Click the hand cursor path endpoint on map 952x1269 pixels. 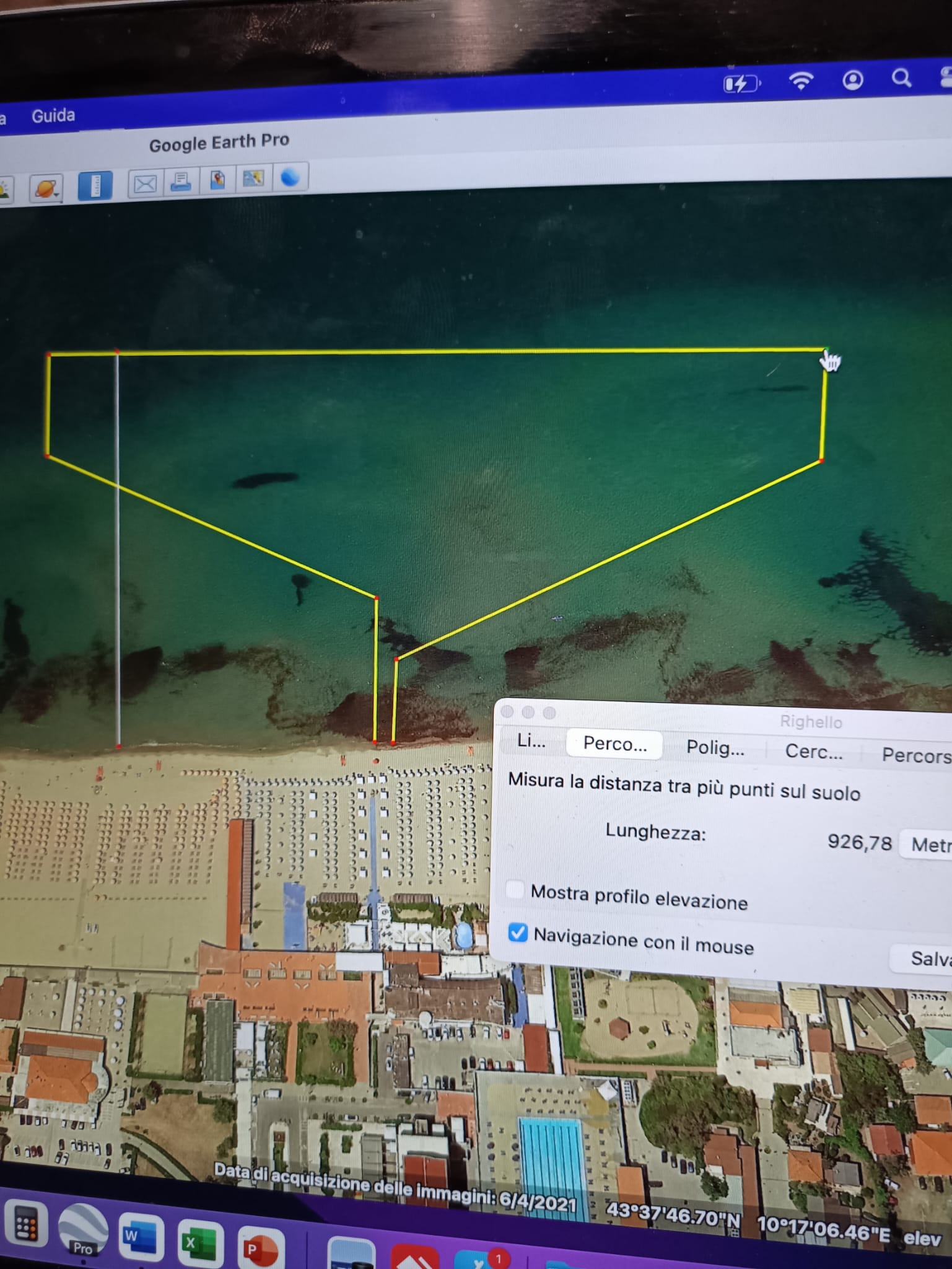click(826, 350)
